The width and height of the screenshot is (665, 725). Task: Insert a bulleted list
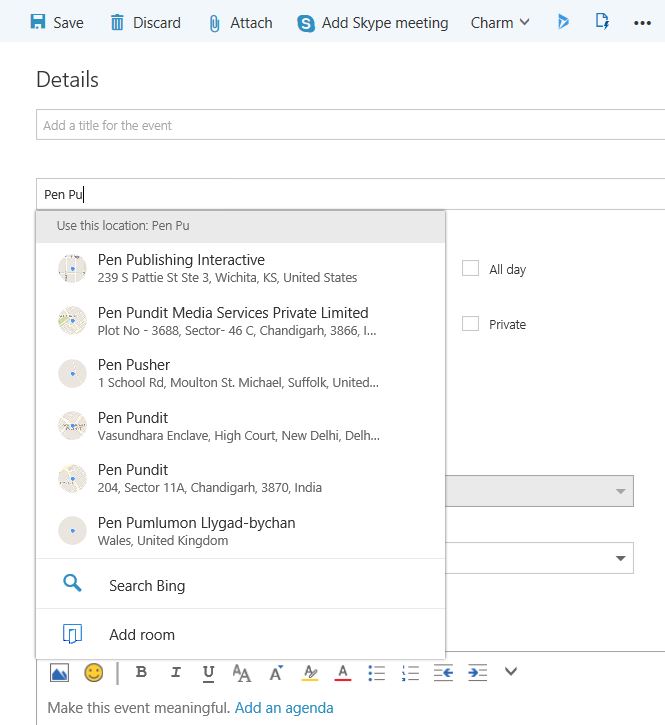point(376,673)
